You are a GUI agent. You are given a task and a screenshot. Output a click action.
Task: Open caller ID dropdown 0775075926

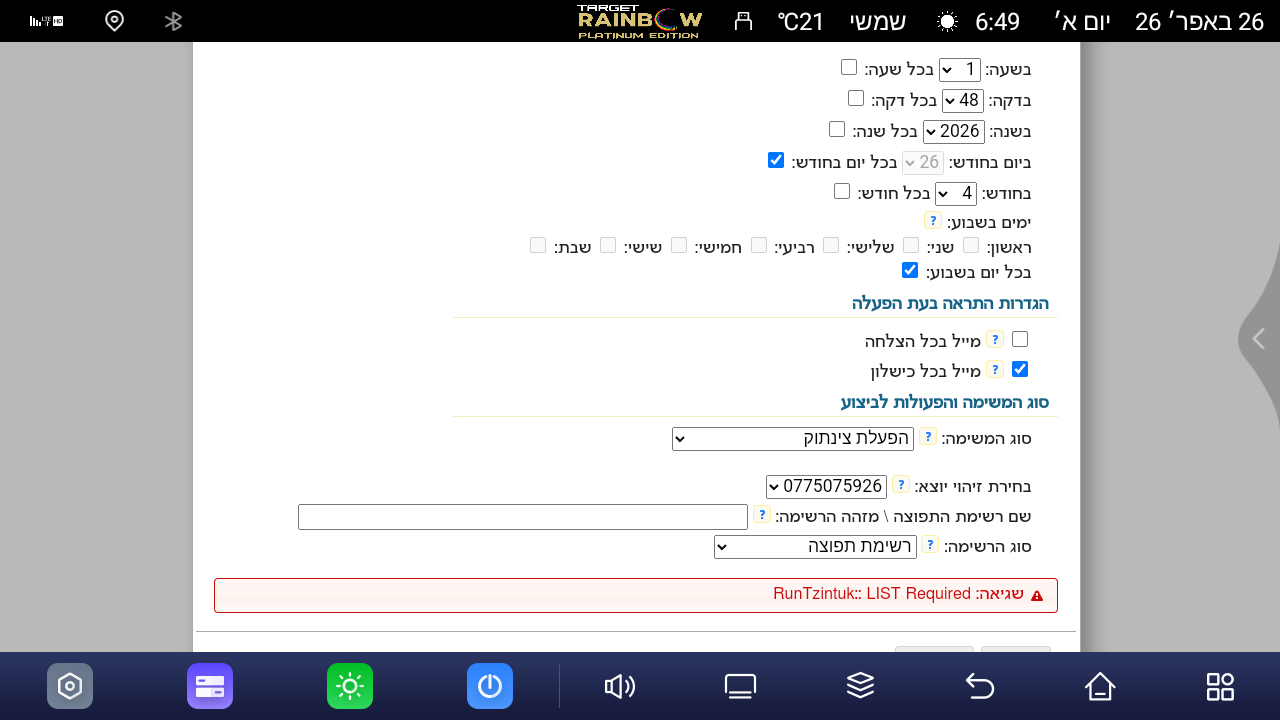[x=826, y=487]
